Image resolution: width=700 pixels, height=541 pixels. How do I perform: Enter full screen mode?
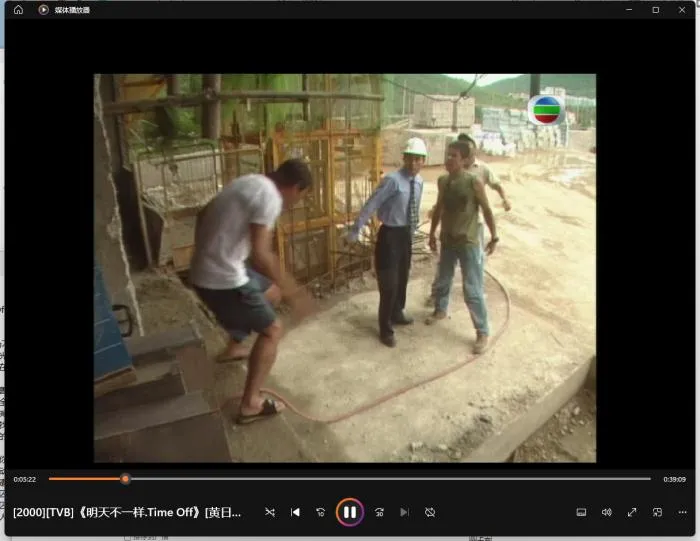pos(632,512)
